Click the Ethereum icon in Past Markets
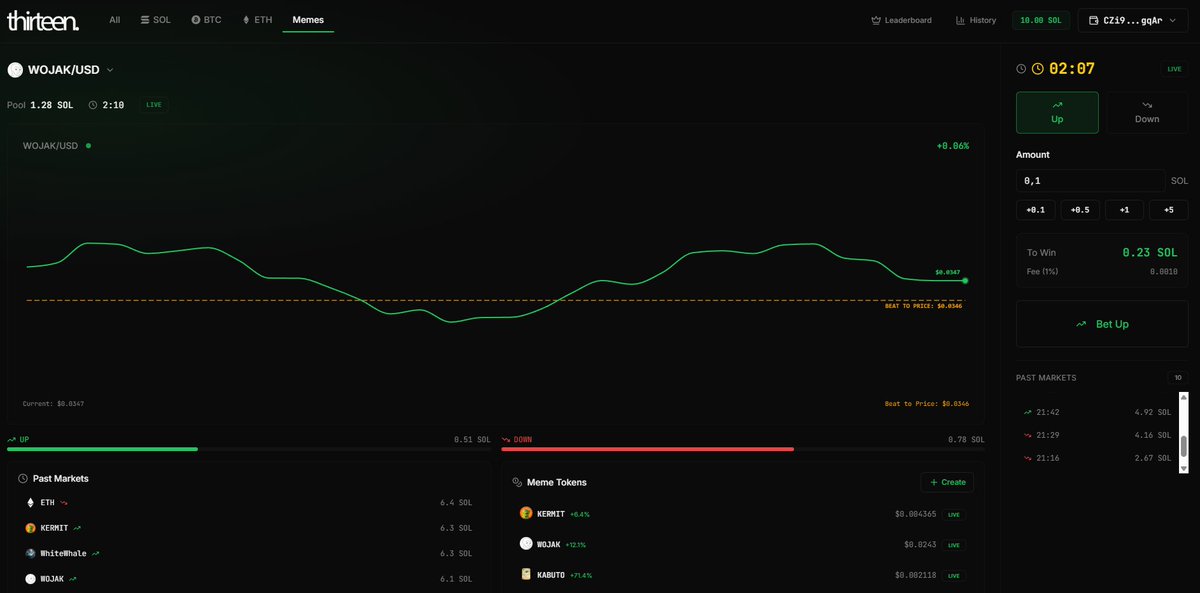Screen dimensions: 1200x593 click(31, 502)
